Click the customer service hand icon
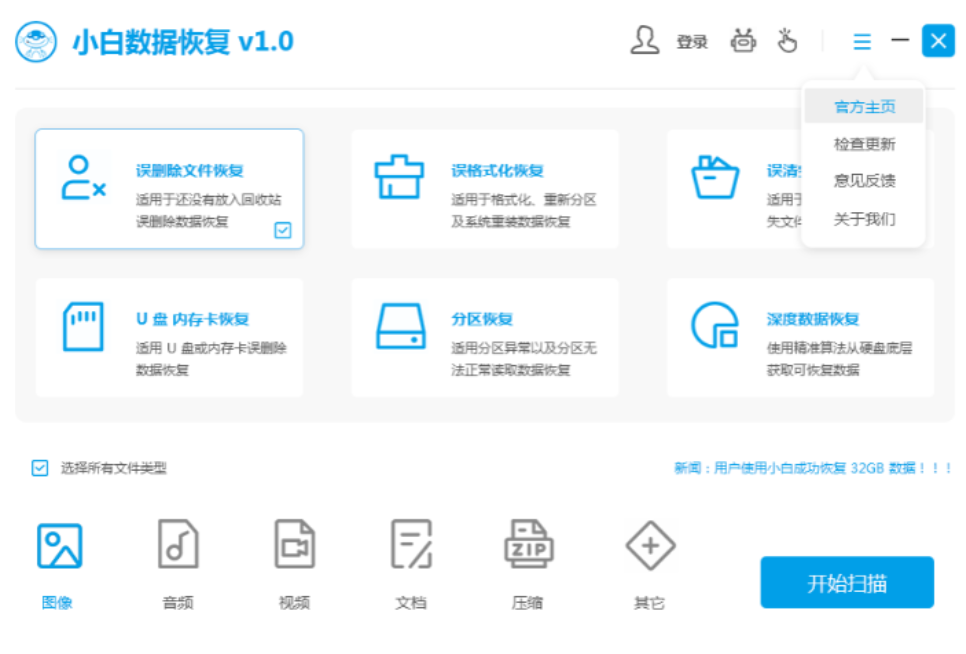The image size is (966, 654). (787, 41)
